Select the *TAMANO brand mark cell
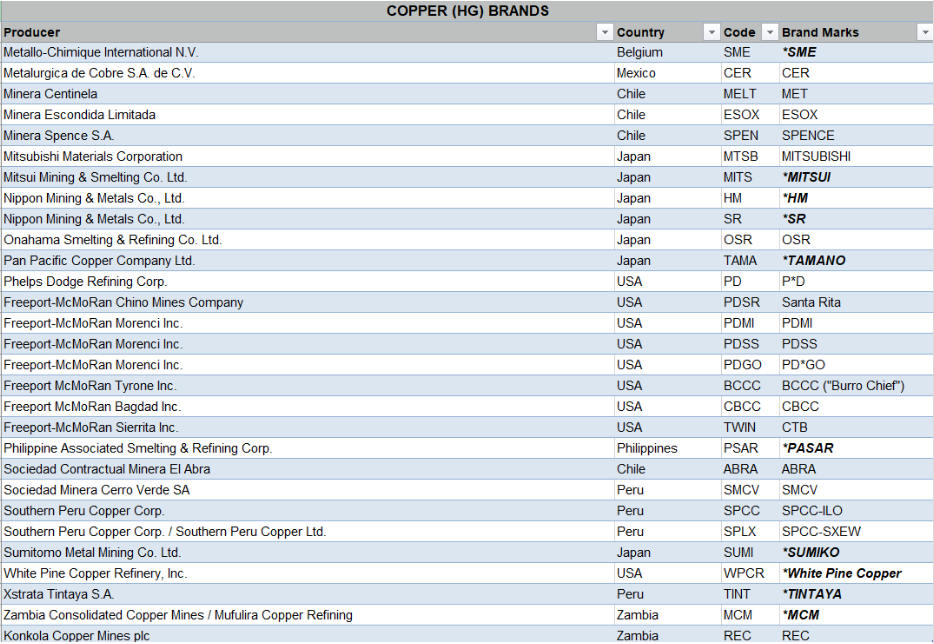 [x=857, y=261]
